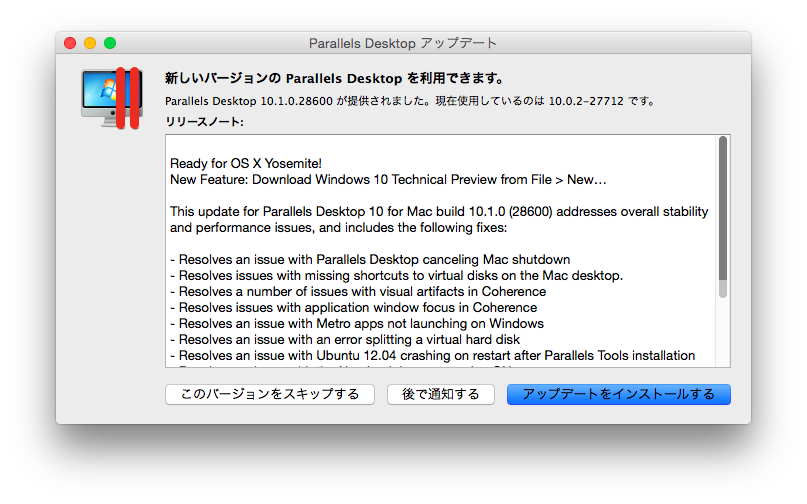Click the リリースノート: label

tap(204, 122)
